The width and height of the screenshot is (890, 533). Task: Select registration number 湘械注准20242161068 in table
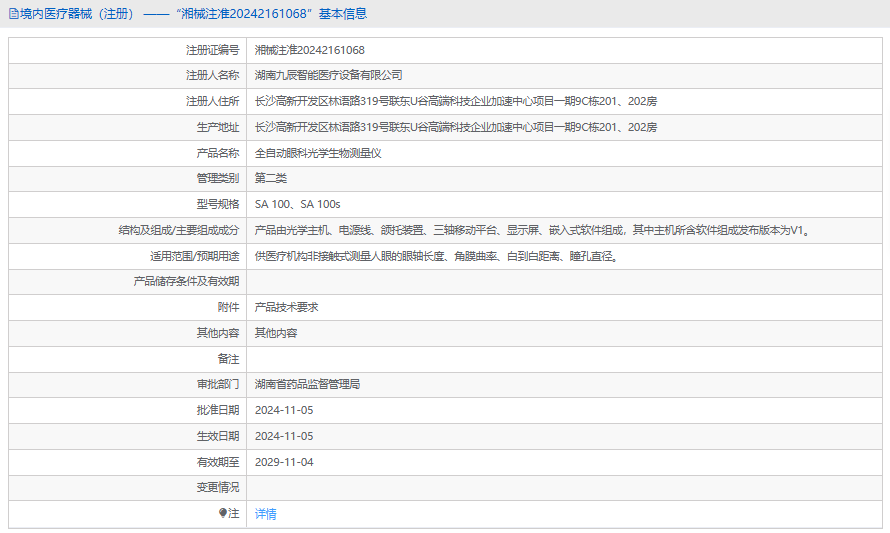pyautogui.click(x=309, y=50)
